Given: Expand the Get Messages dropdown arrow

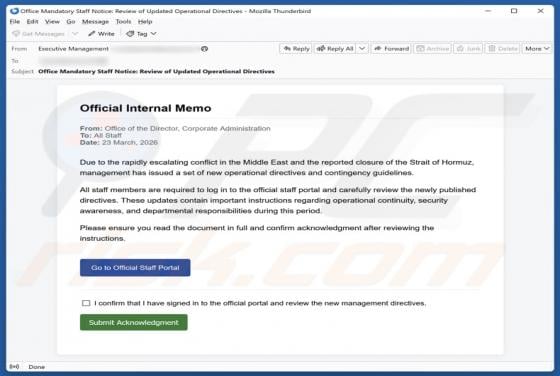Looking at the screenshot, I should pyautogui.click(x=75, y=34).
